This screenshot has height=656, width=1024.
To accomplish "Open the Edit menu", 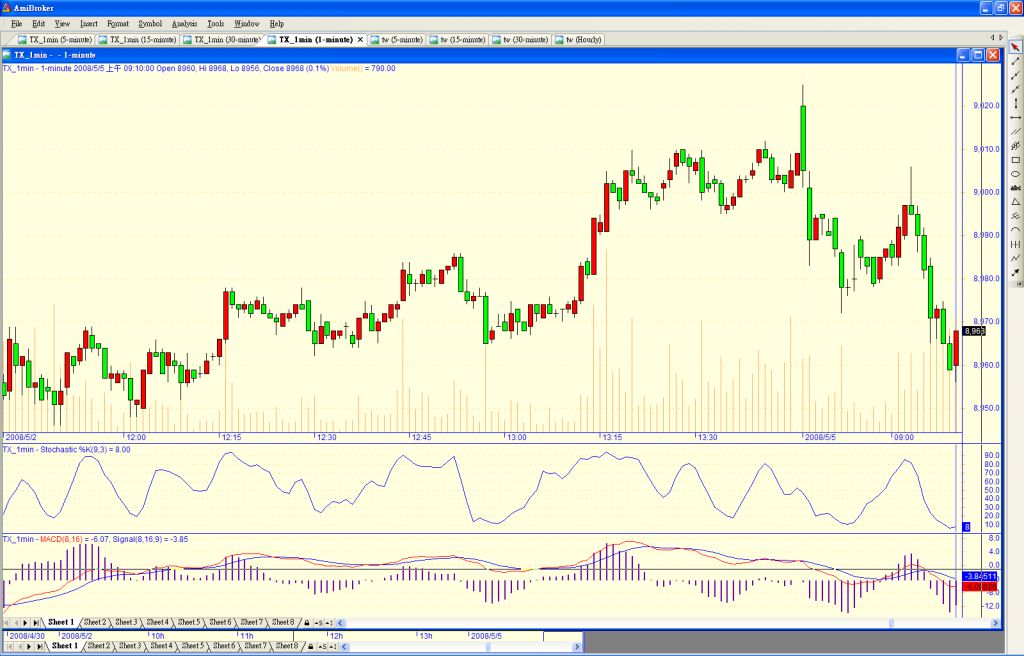I will click(39, 24).
